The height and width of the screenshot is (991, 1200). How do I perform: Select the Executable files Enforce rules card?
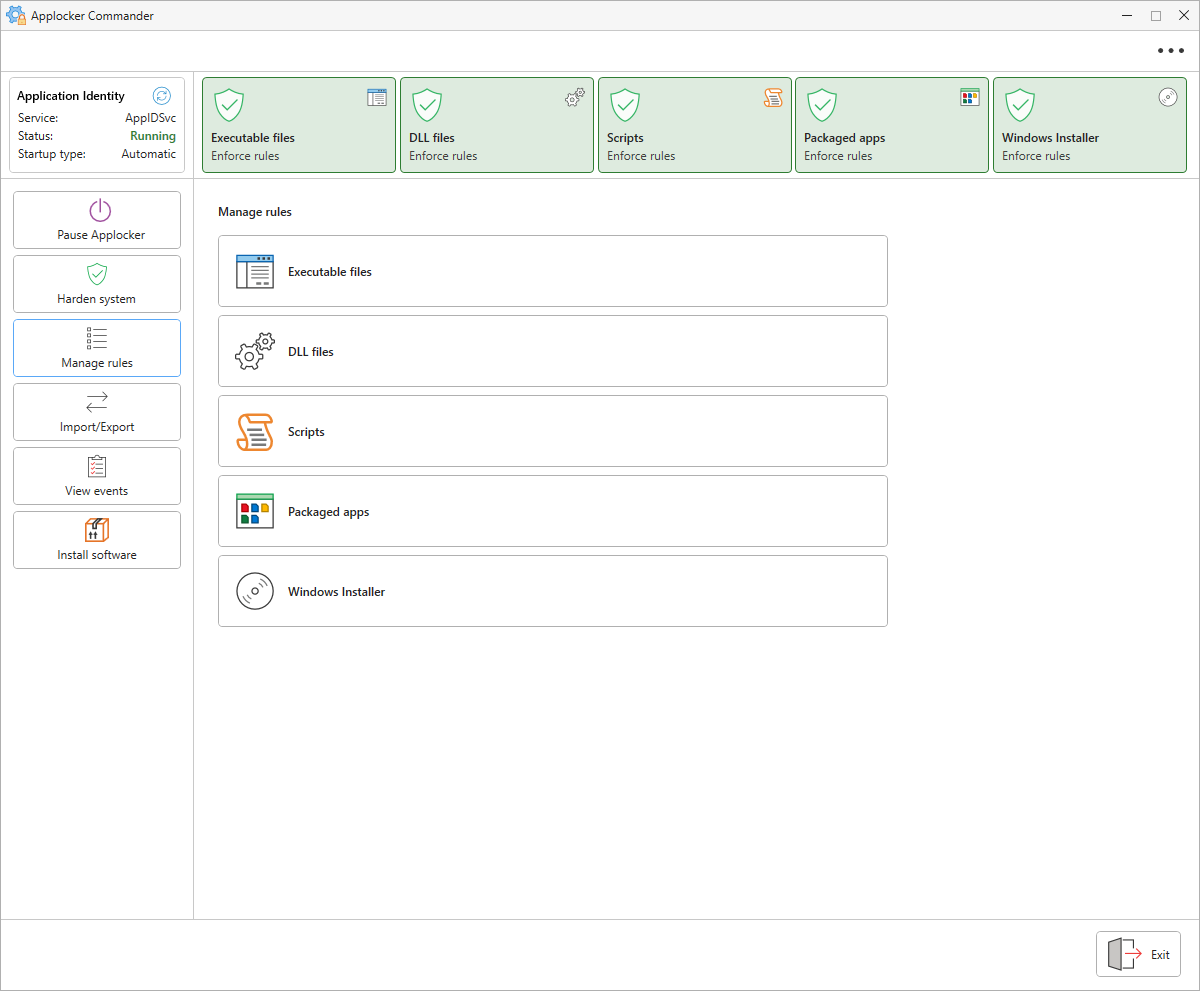pos(299,125)
